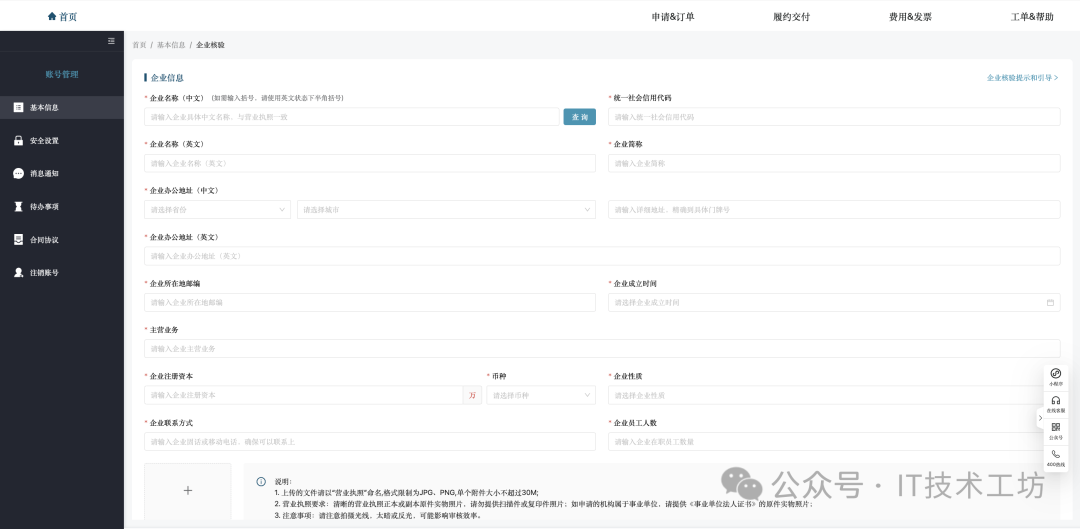Focus the detailed address 详细地址 input
This screenshot has width=1080, height=529.
834,209
